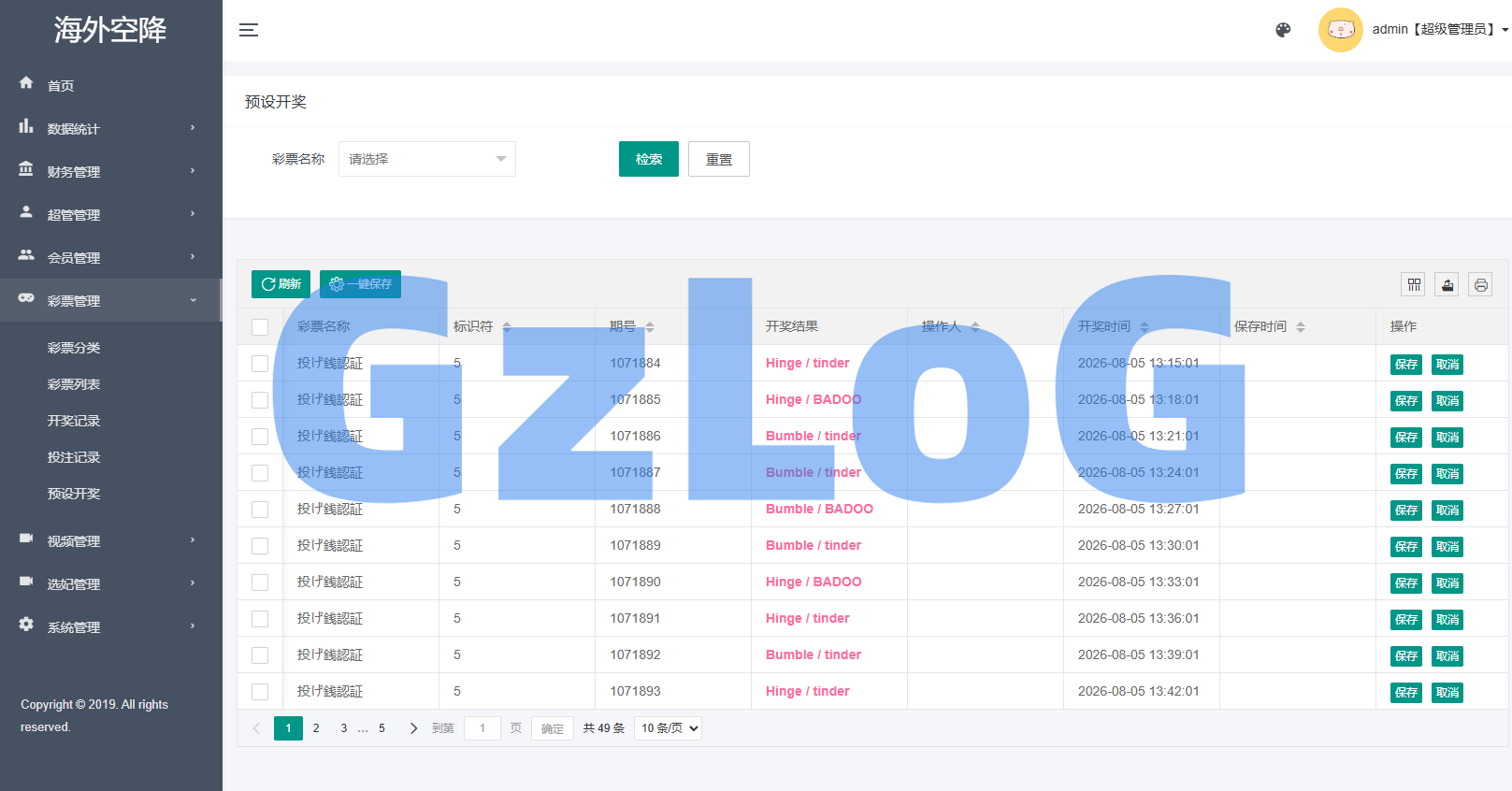Sort by 操作人 column arrows

(975, 327)
